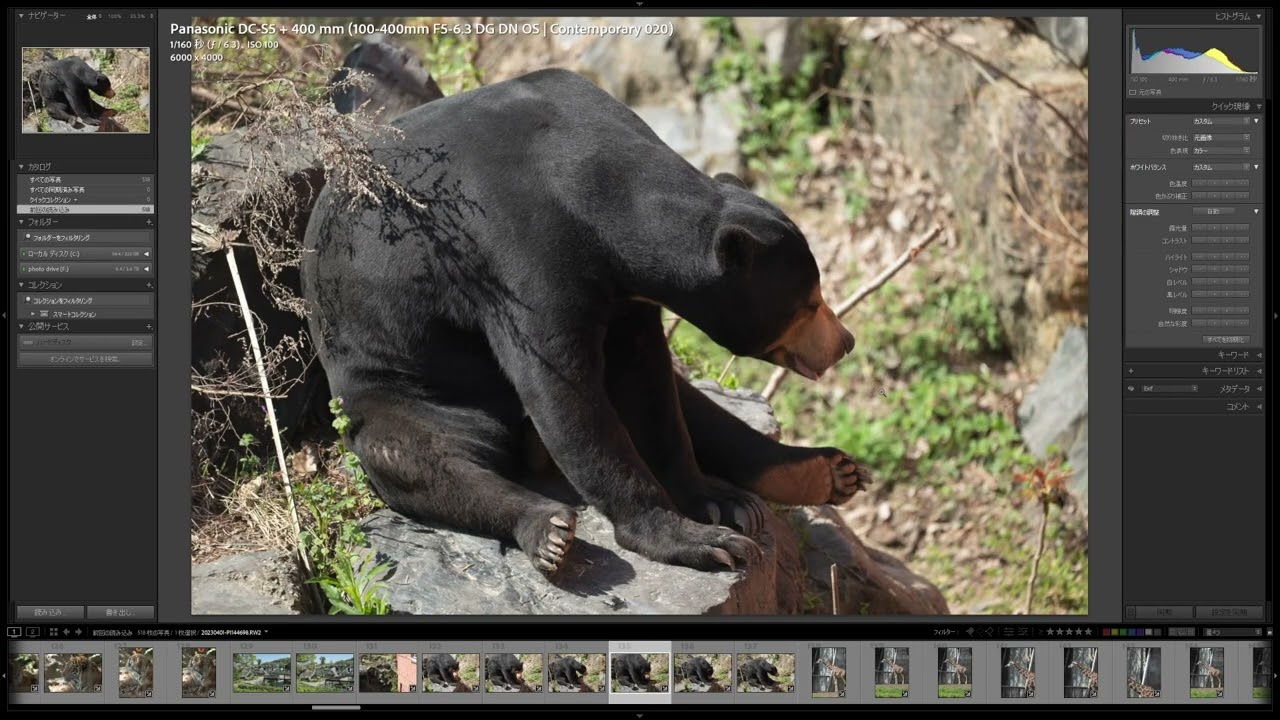Viewport: 1280px width, 720px height.
Task: Collapse the クイック現像 panel
Action: 1257,106
